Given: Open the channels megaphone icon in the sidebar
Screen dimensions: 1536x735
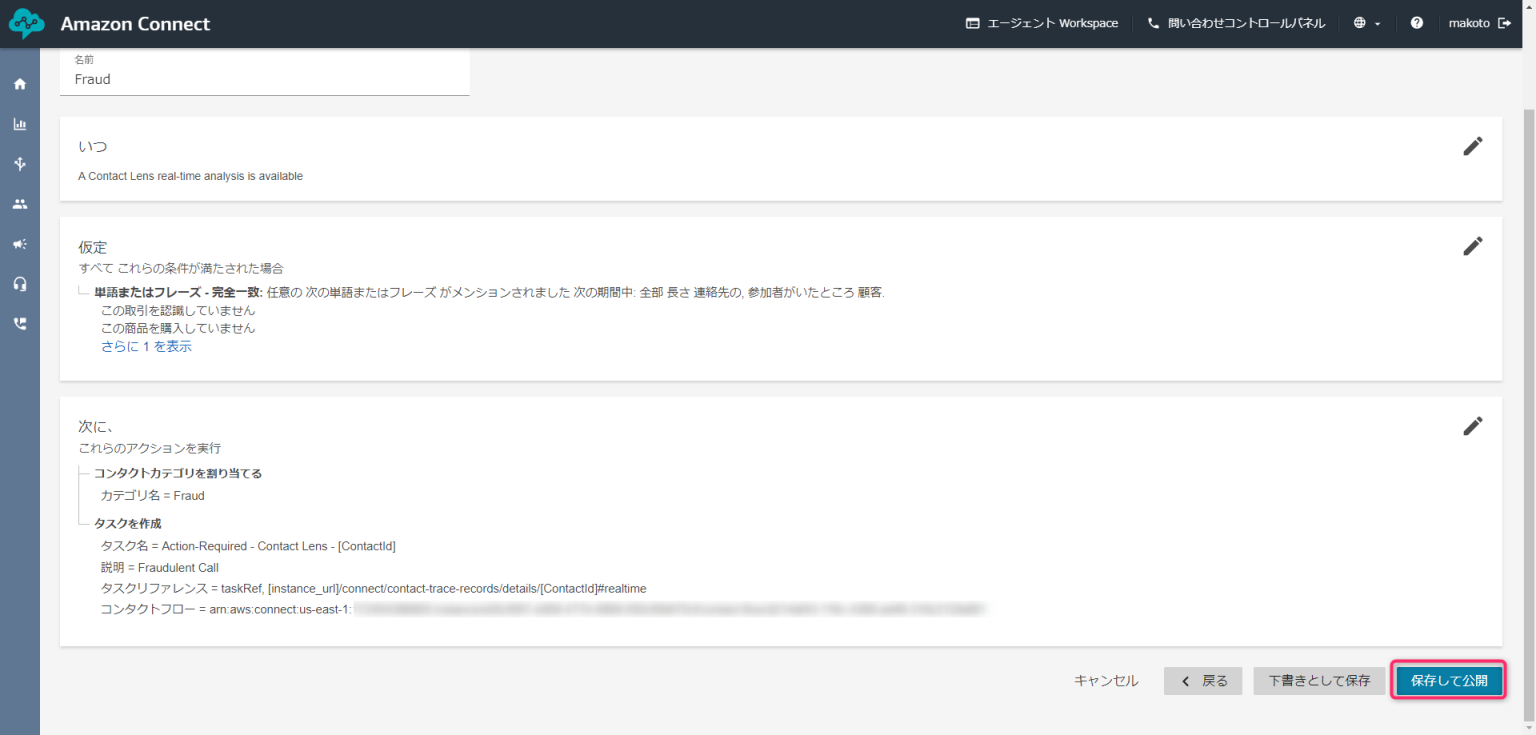Looking at the screenshot, I should [19, 243].
